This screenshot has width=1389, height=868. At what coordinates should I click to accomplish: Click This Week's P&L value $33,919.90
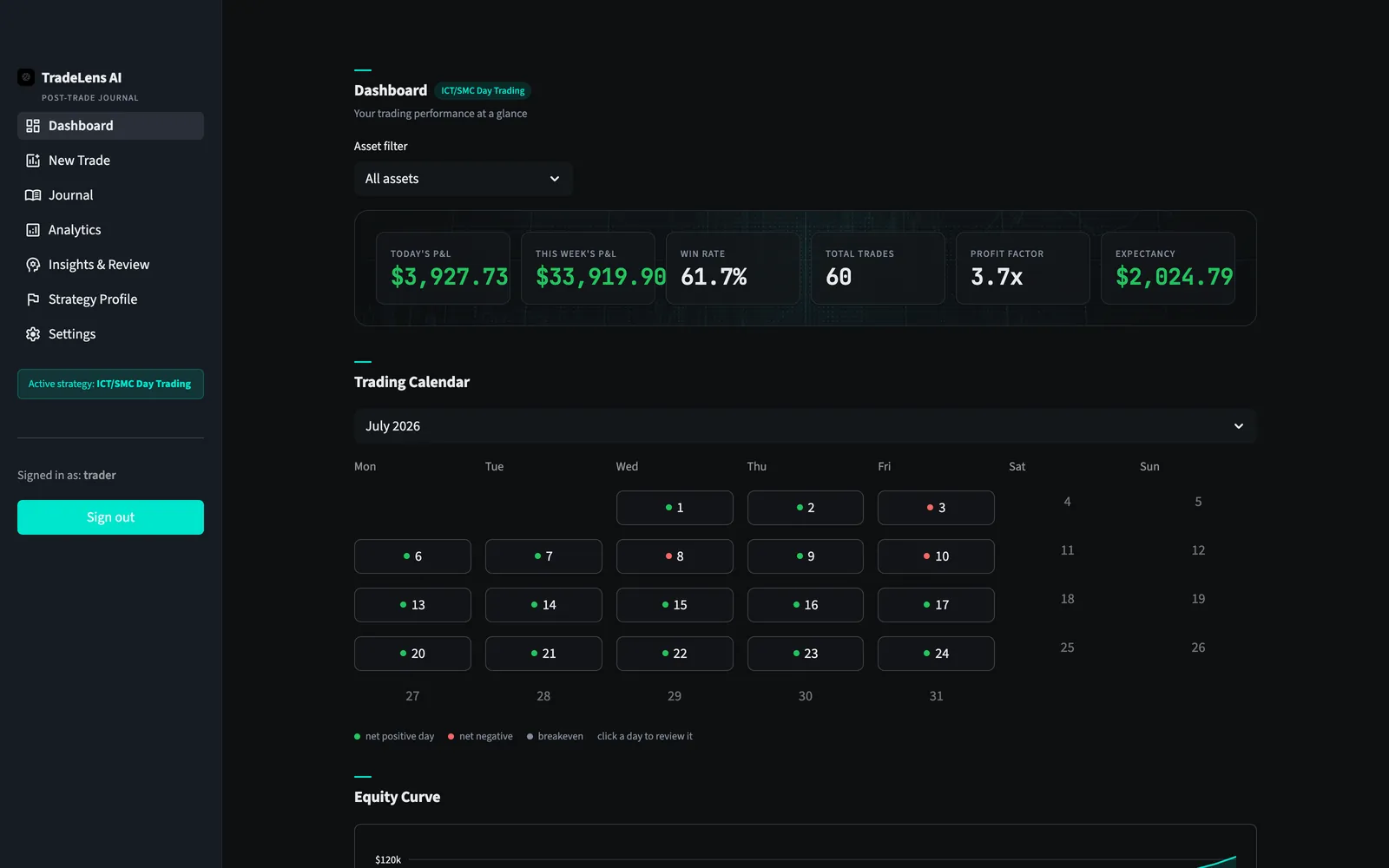[601, 277]
